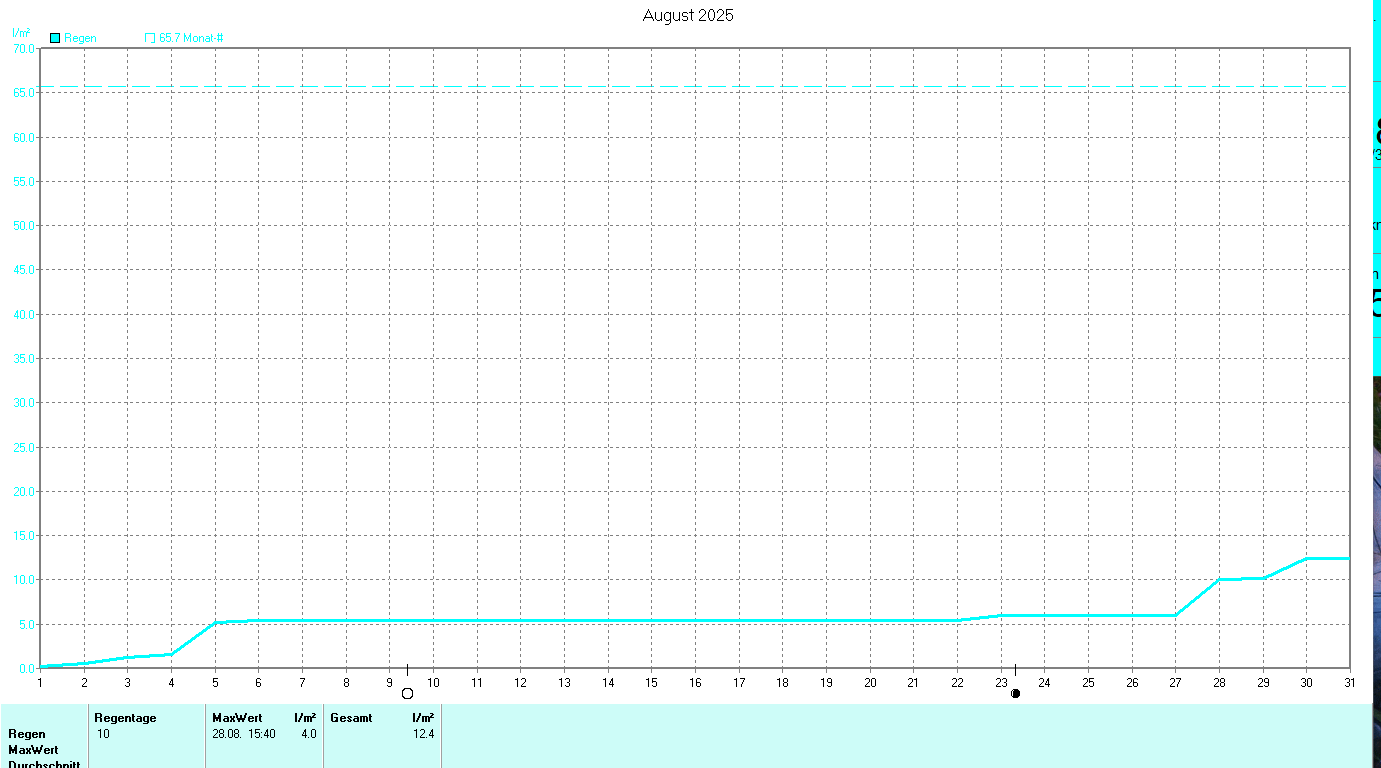Click the 5.0 y-axis label

coord(26,625)
